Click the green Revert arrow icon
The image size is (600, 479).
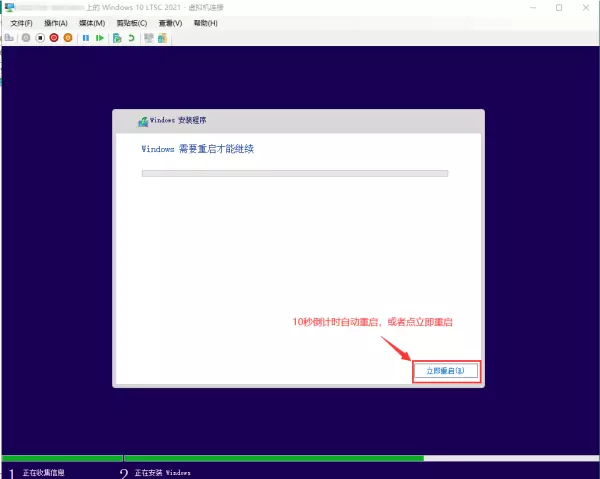pos(132,38)
